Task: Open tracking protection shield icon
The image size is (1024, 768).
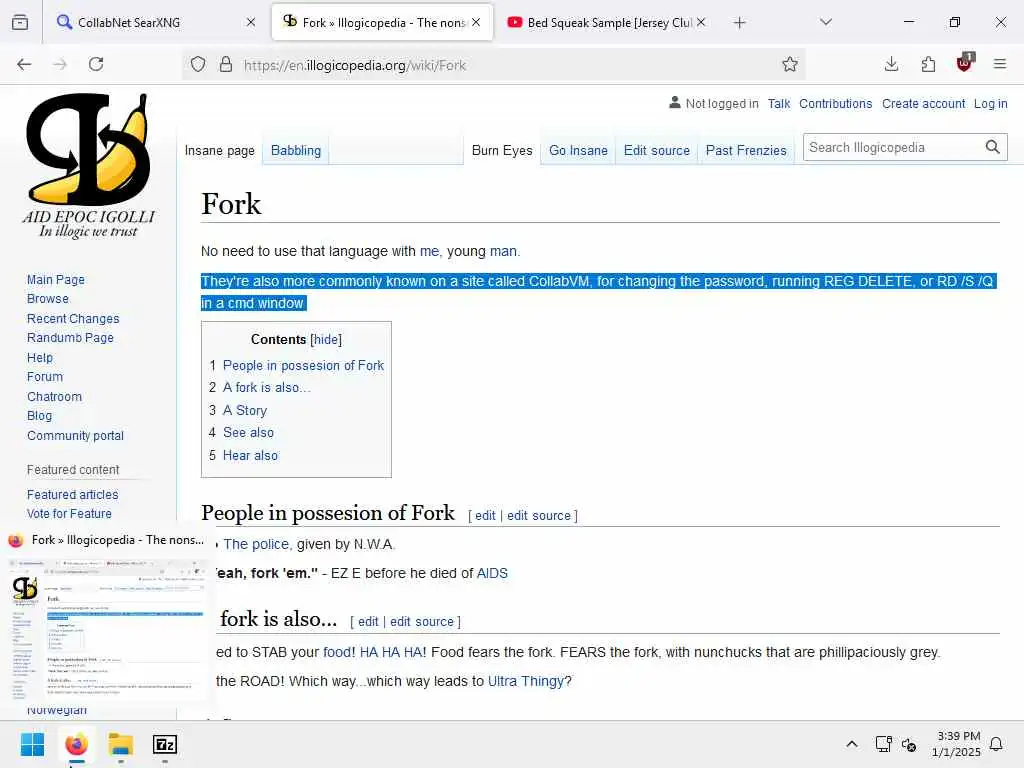Action: click(198, 64)
